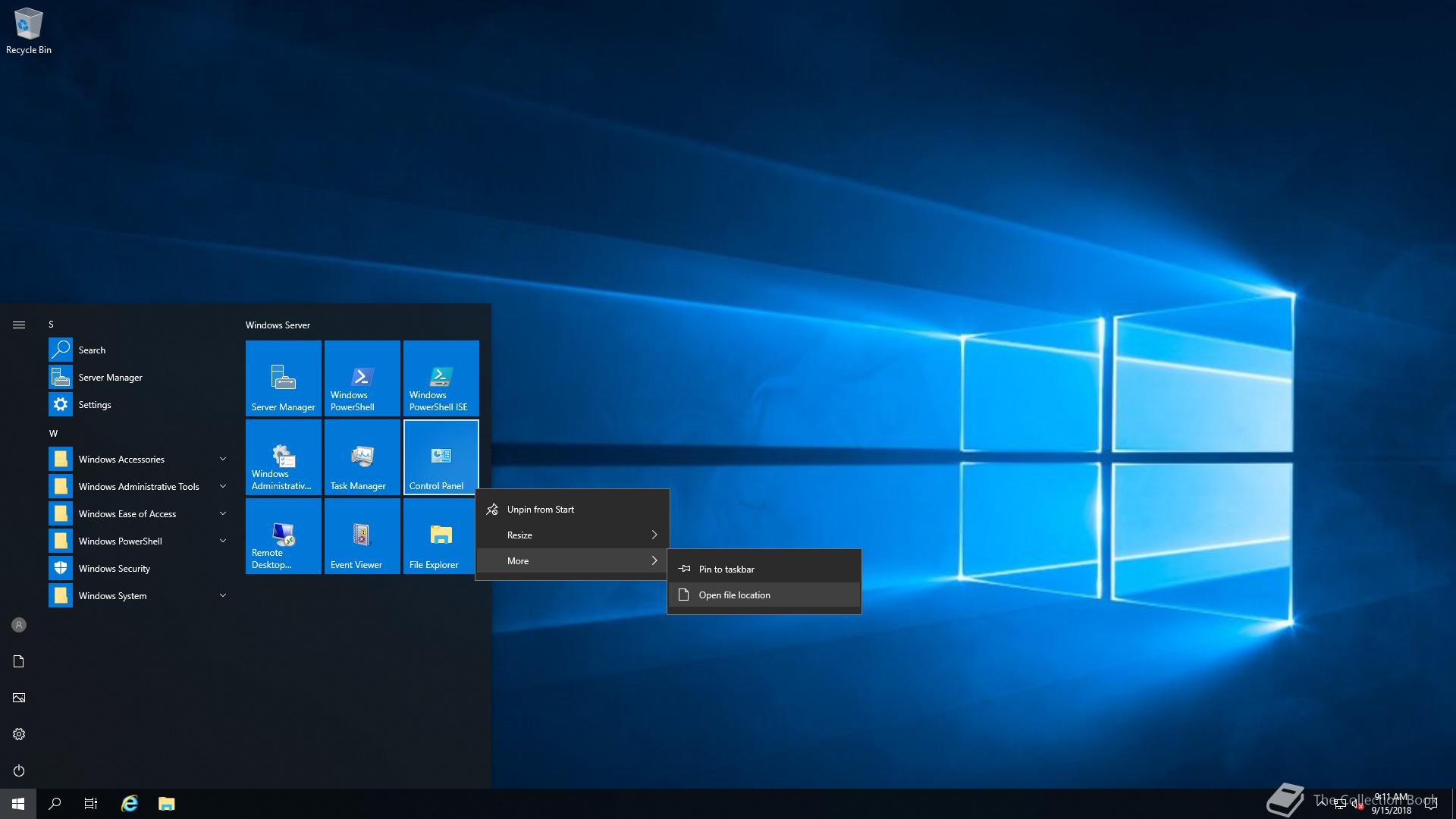Screen dimensions: 1456x819
Task: Open Windows Security in the app list
Action: point(140,568)
